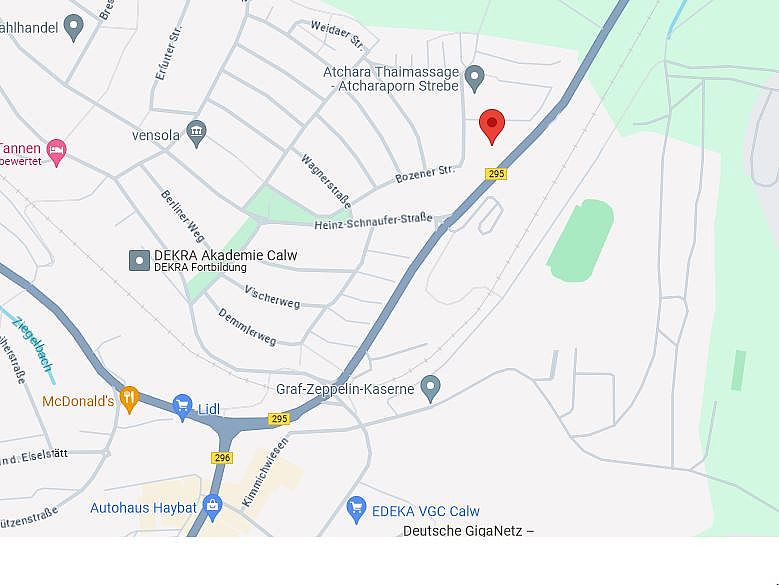Click the DEKRA Akademie Calw label

click(x=226, y=255)
